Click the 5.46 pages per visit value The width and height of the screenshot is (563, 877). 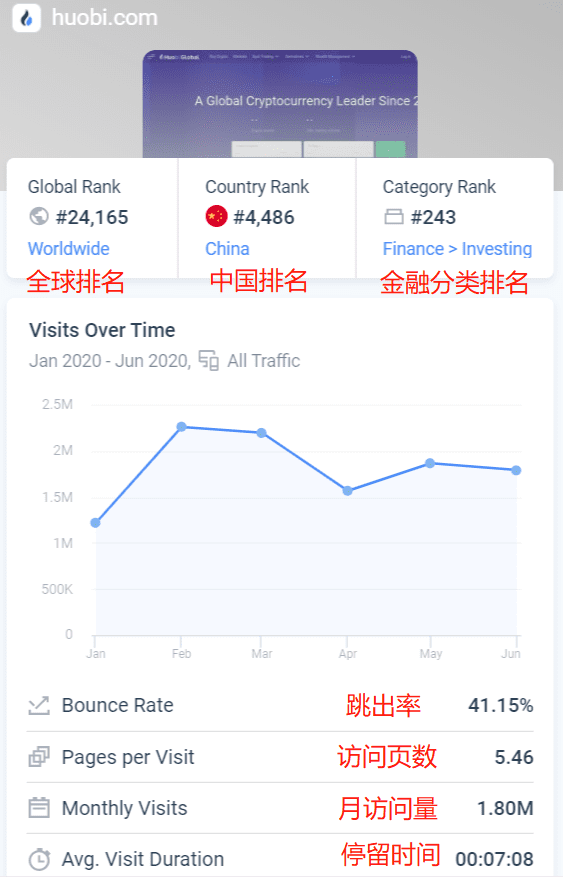(x=514, y=757)
